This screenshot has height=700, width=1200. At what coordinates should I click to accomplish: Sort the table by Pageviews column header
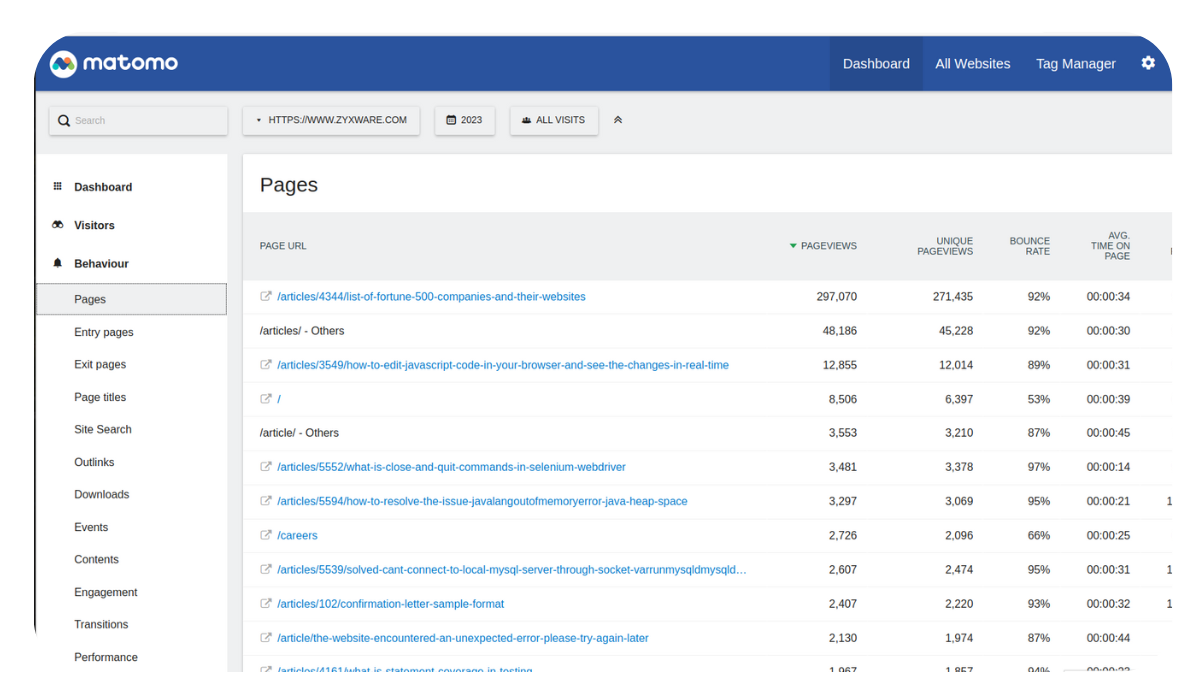pyautogui.click(x=828, y=246)
